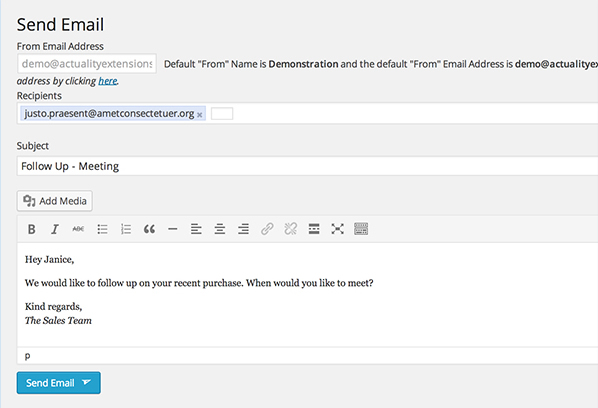Image resolution: width=598 pixels, height=408 pixels.
Task: Follow the 'here' link
Action: point(108,81)
